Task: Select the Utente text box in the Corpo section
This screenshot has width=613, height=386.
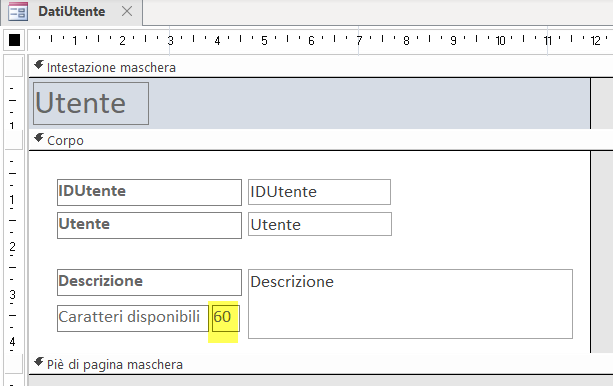Action: (320, 224)
